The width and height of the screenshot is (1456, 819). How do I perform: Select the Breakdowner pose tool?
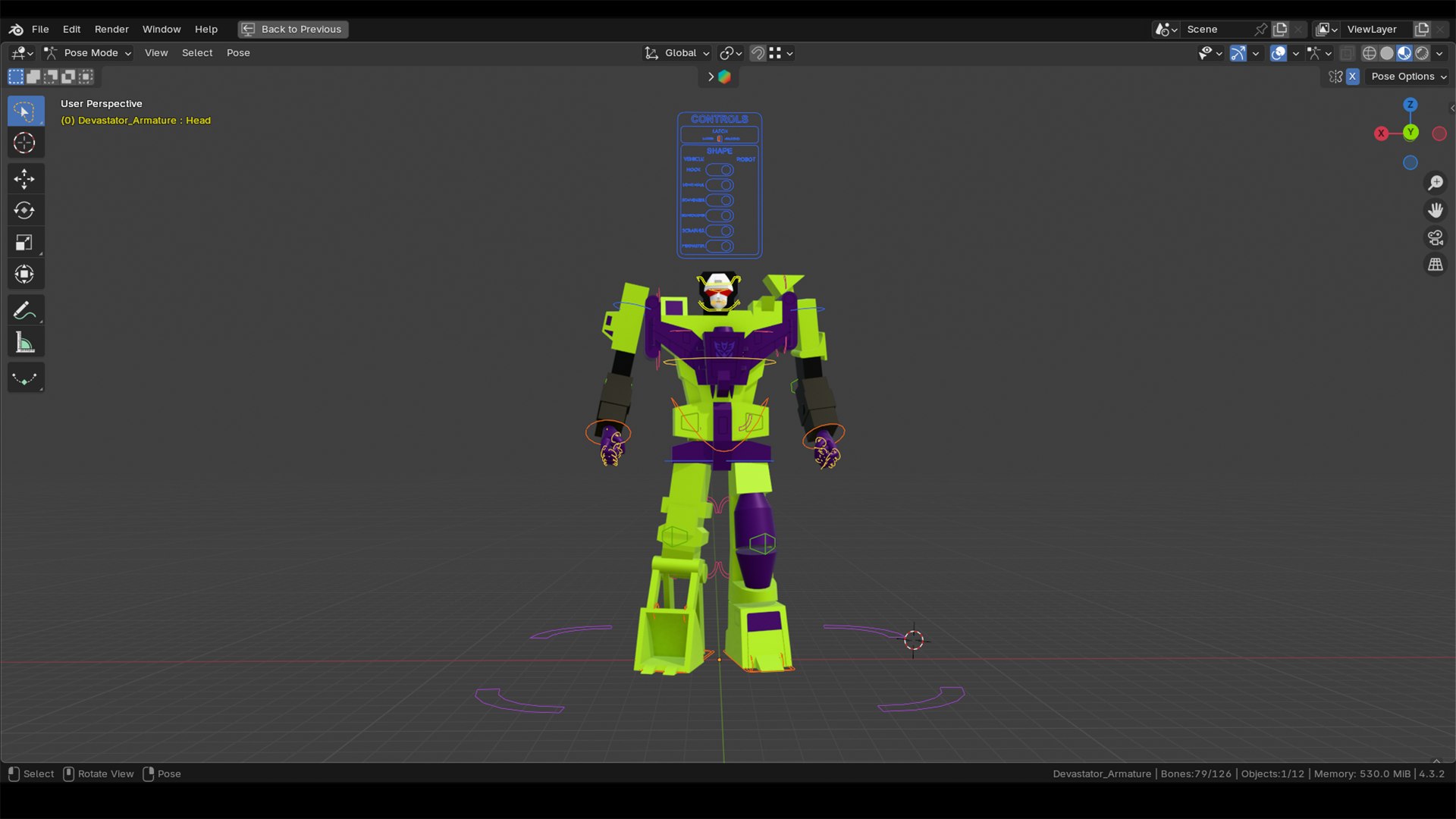tap(25, 378)
